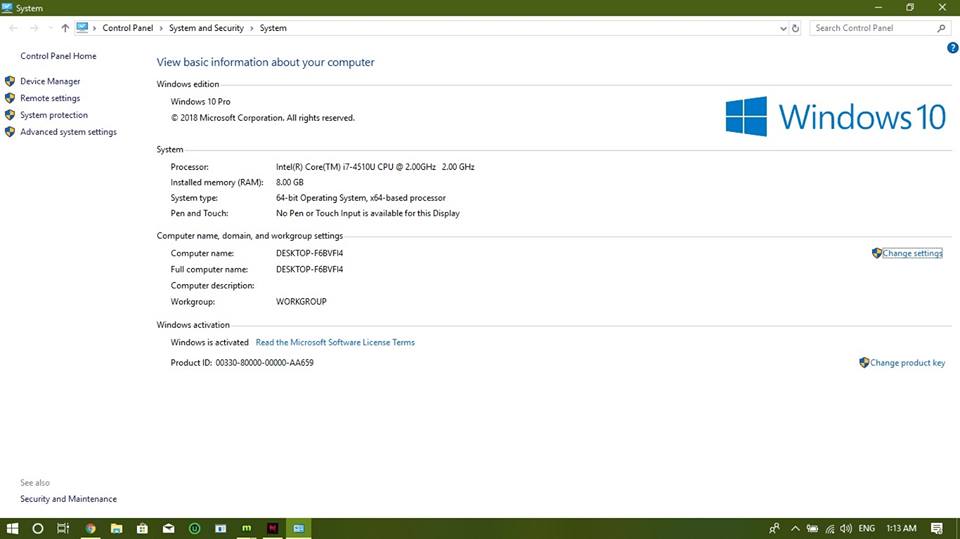Select Control Panel in the breadcrumb
The height and width of the screenshot is (539, 960).
[127, 28]
